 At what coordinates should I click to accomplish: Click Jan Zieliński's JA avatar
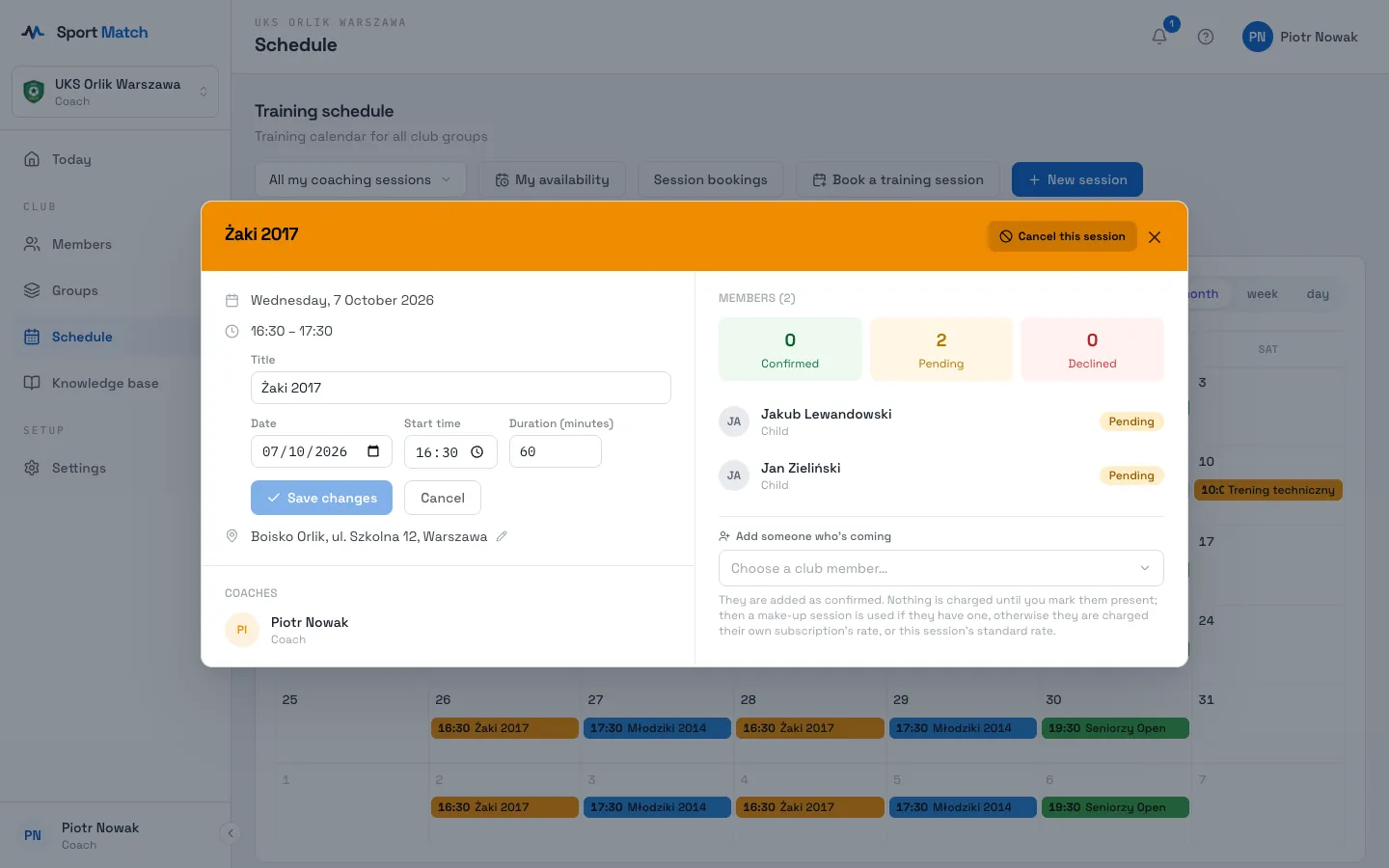[x=734, y=475]
